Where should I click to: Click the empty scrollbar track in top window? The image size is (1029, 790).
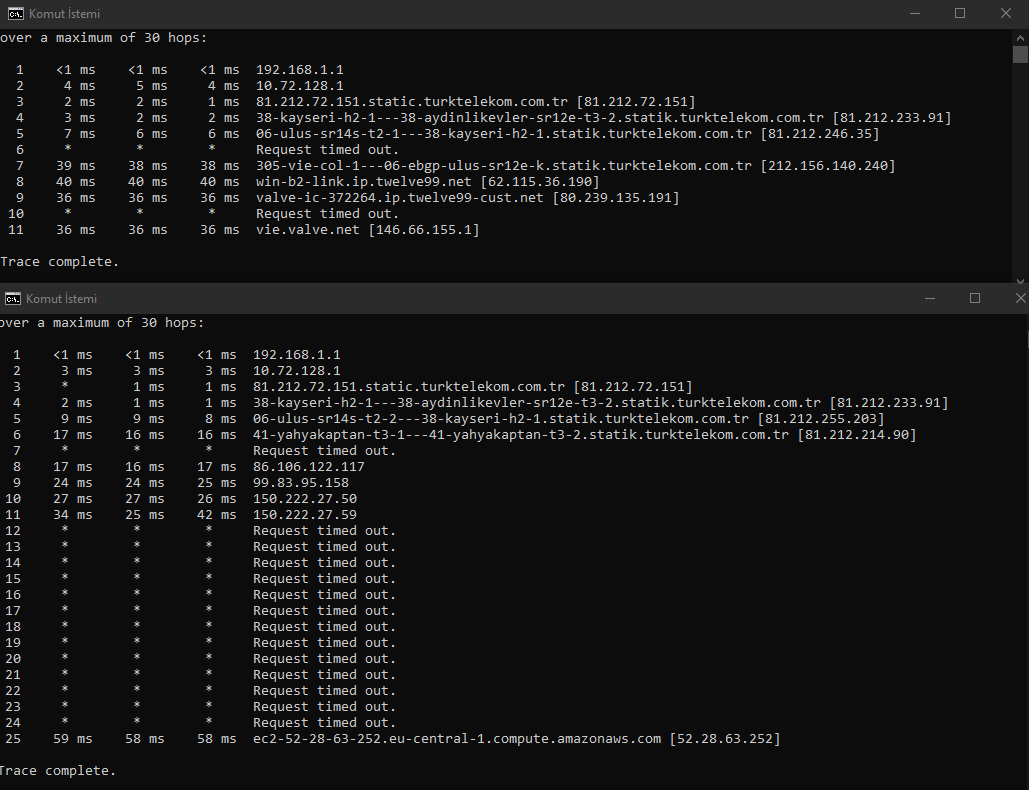(1020, 170)
